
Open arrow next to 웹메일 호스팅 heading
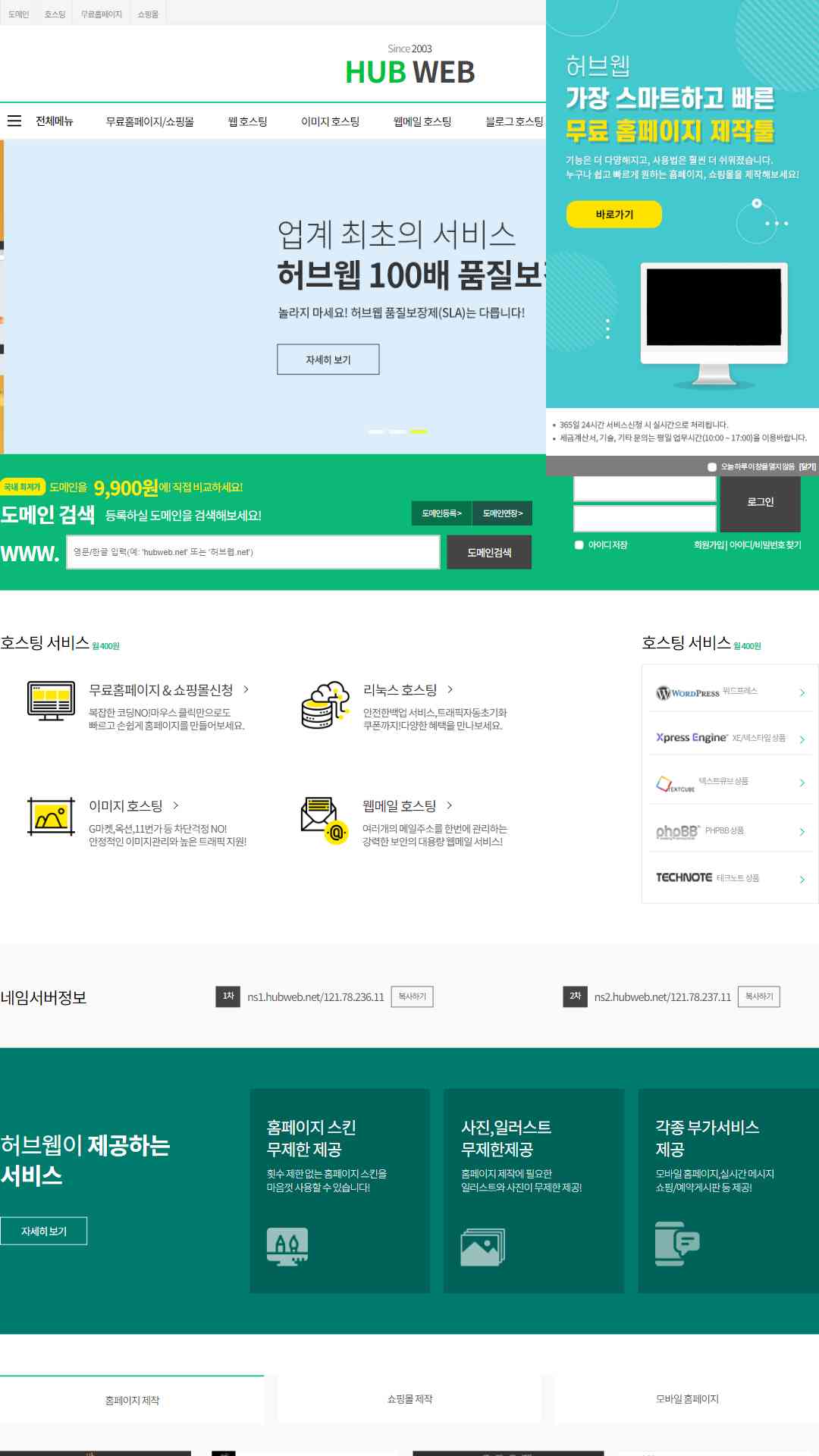450,805
